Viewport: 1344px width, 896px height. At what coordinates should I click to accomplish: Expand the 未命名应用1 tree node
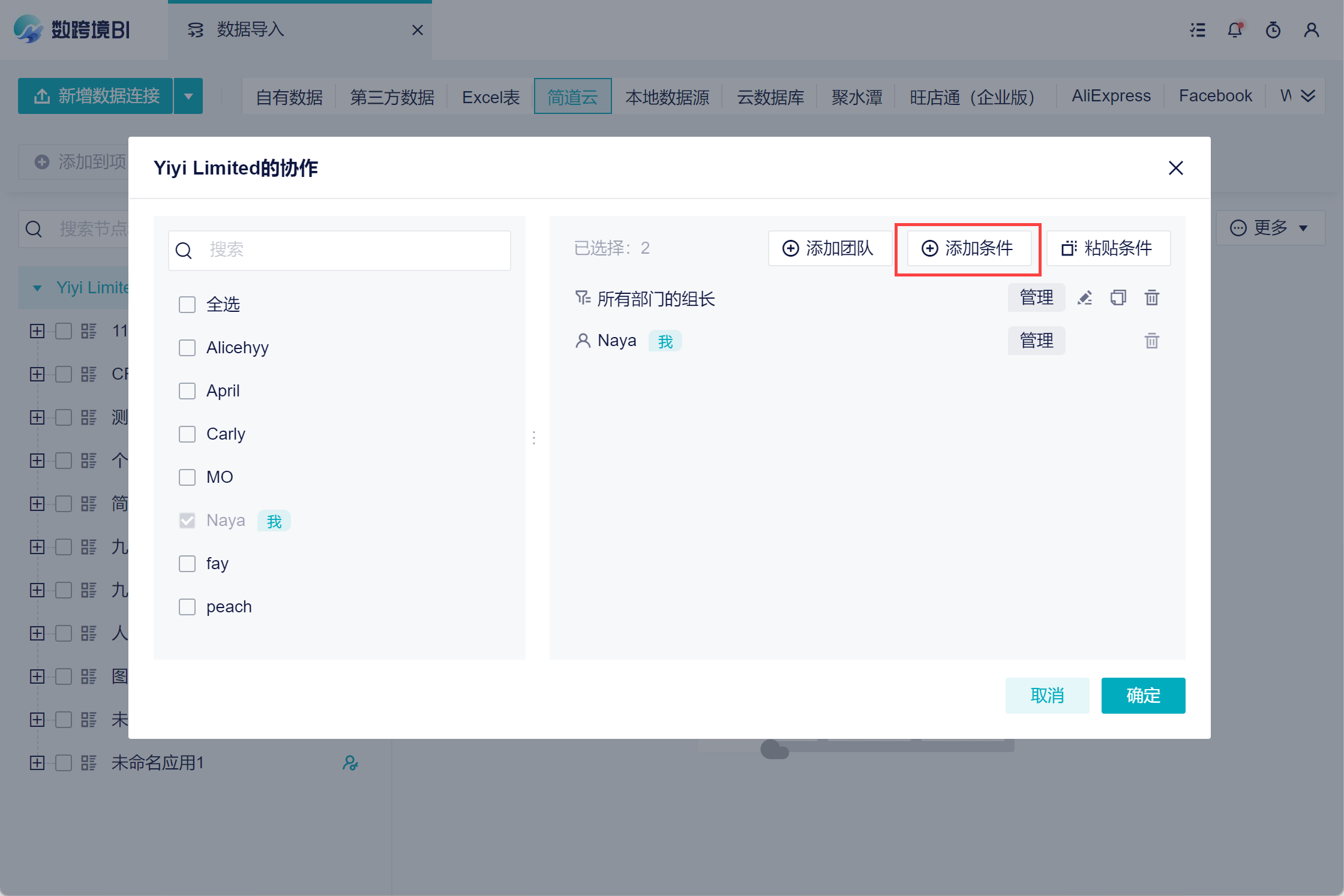pyautogui.click(x=37, y=763)
